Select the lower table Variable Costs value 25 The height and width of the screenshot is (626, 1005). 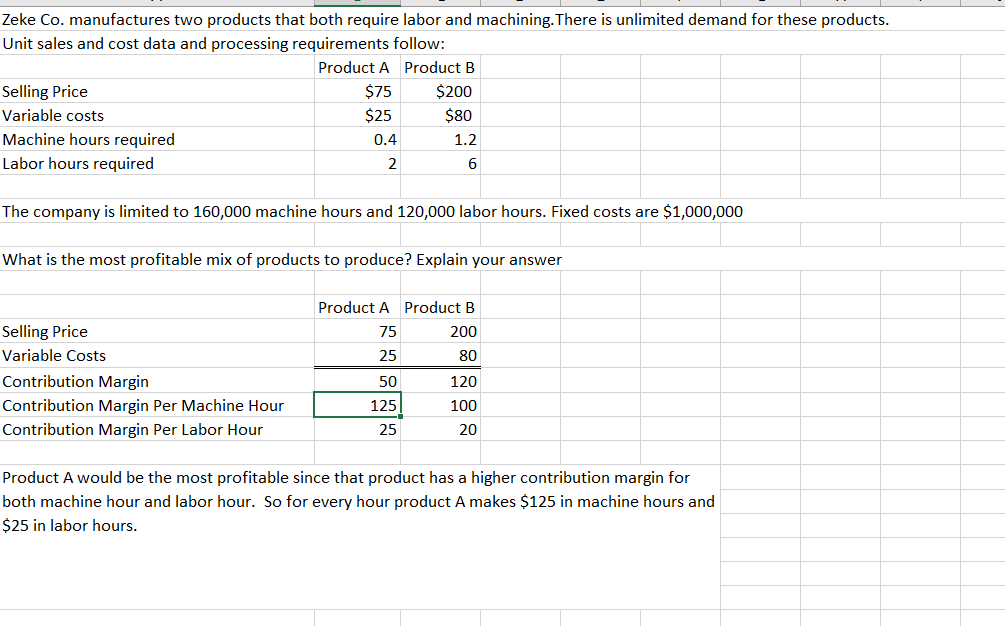pos(357,356)
